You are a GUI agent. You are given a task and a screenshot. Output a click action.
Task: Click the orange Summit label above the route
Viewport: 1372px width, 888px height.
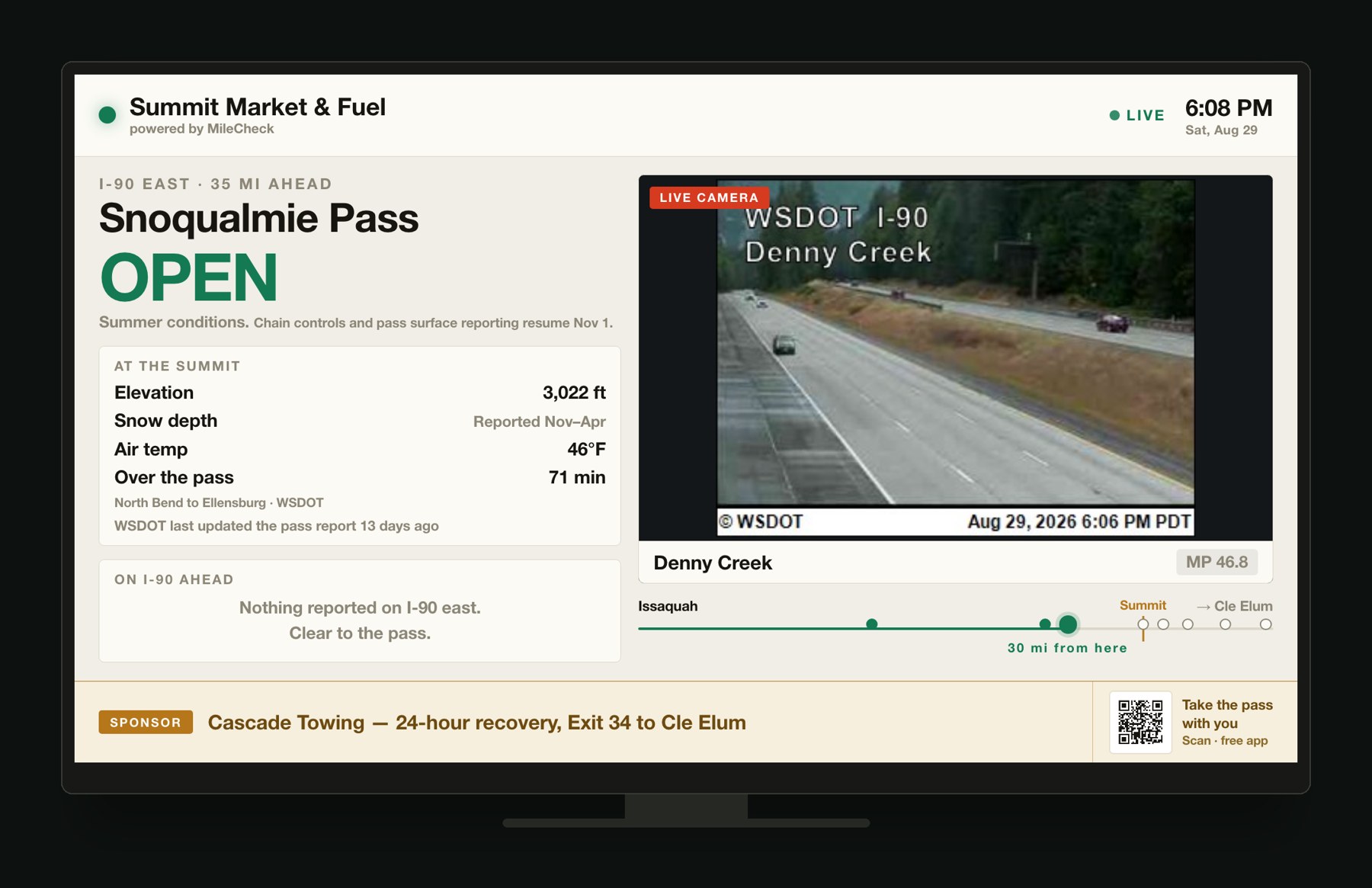point(1143,605)
